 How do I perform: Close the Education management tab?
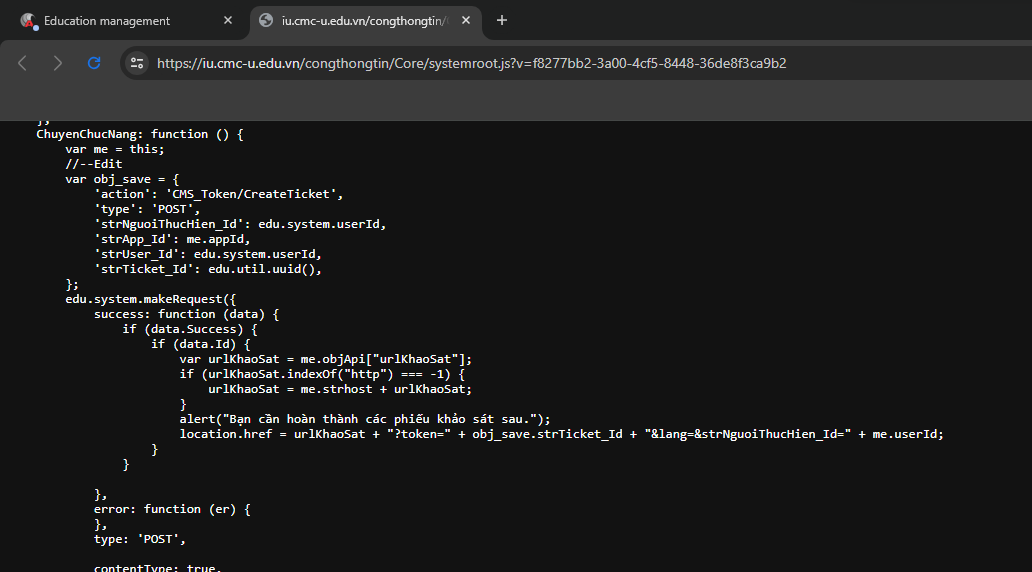pyautogui.click(x=228, y=21)
